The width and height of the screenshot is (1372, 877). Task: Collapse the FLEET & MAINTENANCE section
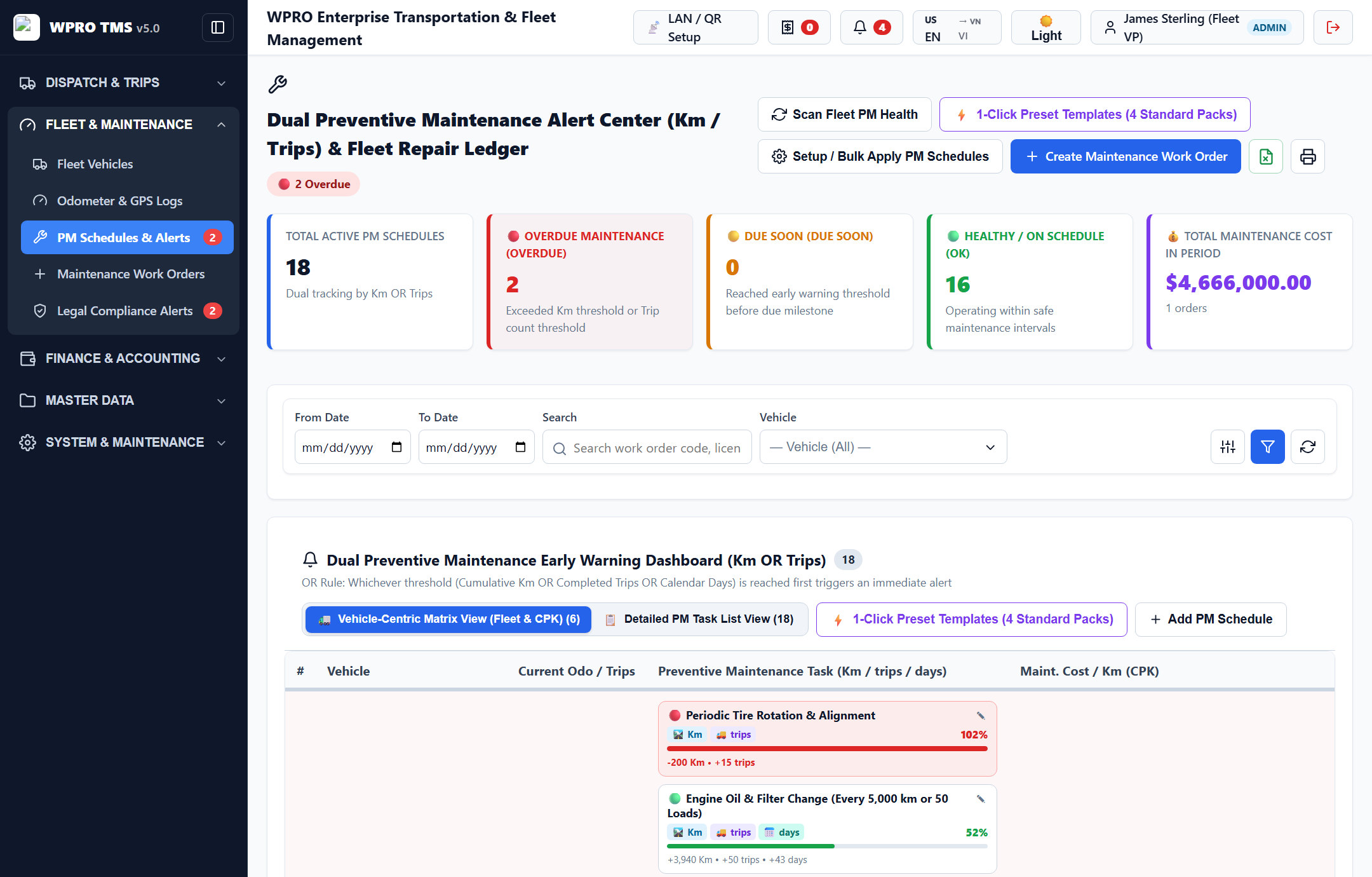pos(123,125)
